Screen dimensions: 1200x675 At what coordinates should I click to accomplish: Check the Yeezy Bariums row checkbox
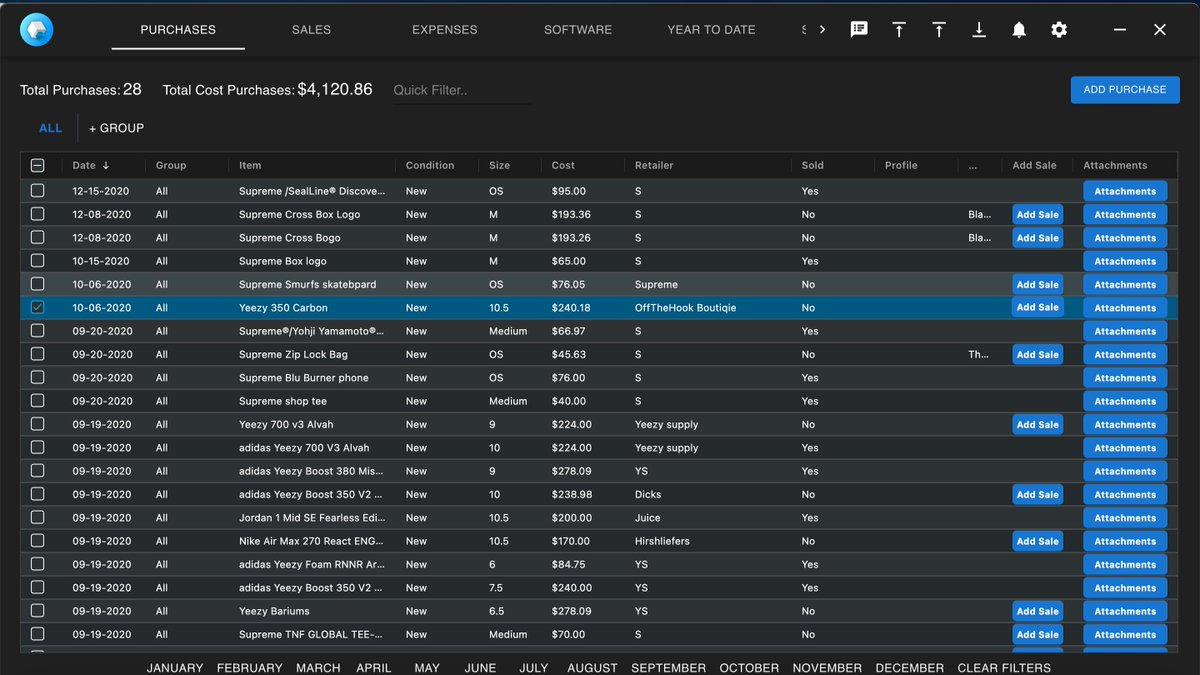38,611
